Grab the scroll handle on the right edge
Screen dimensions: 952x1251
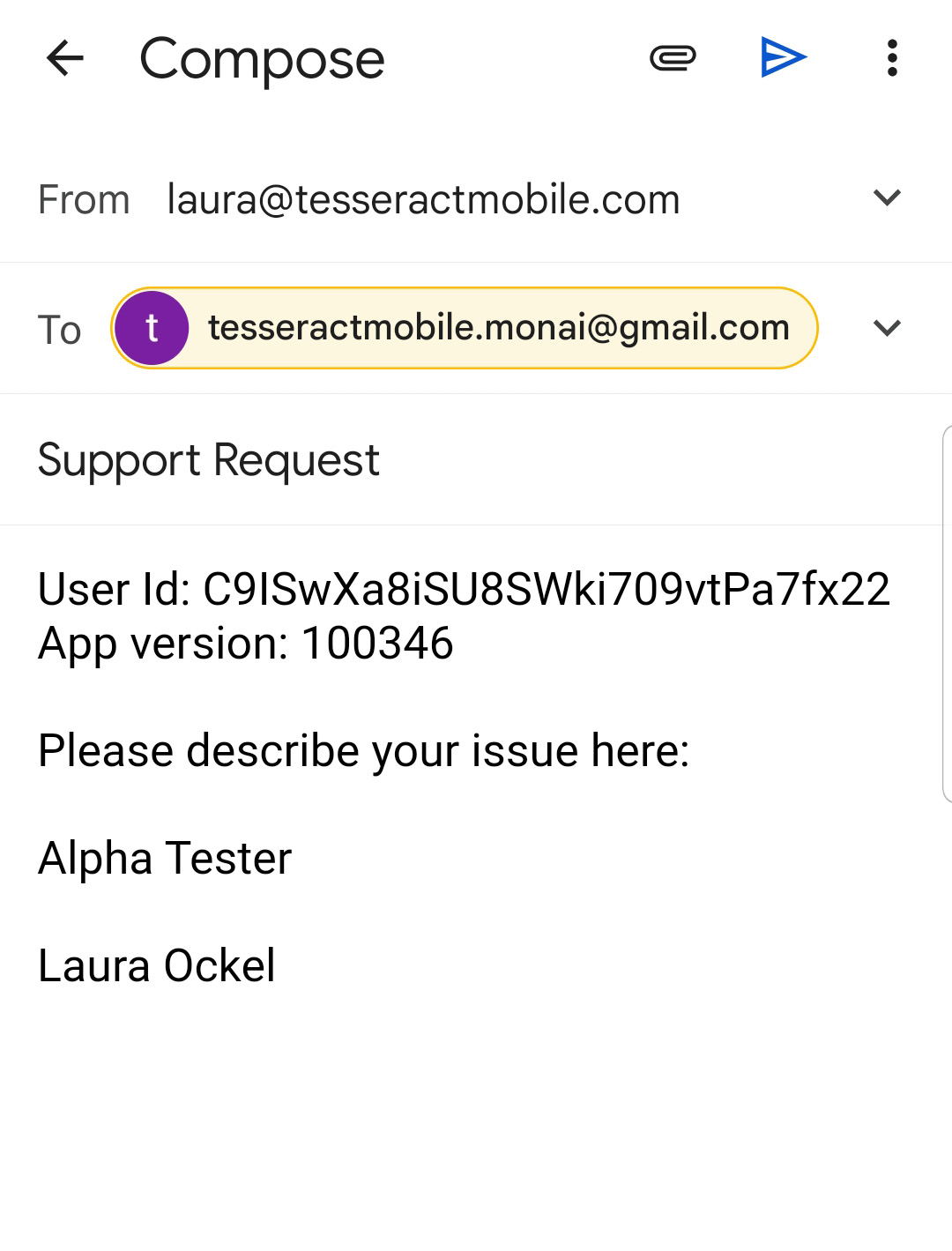point(947,614)
